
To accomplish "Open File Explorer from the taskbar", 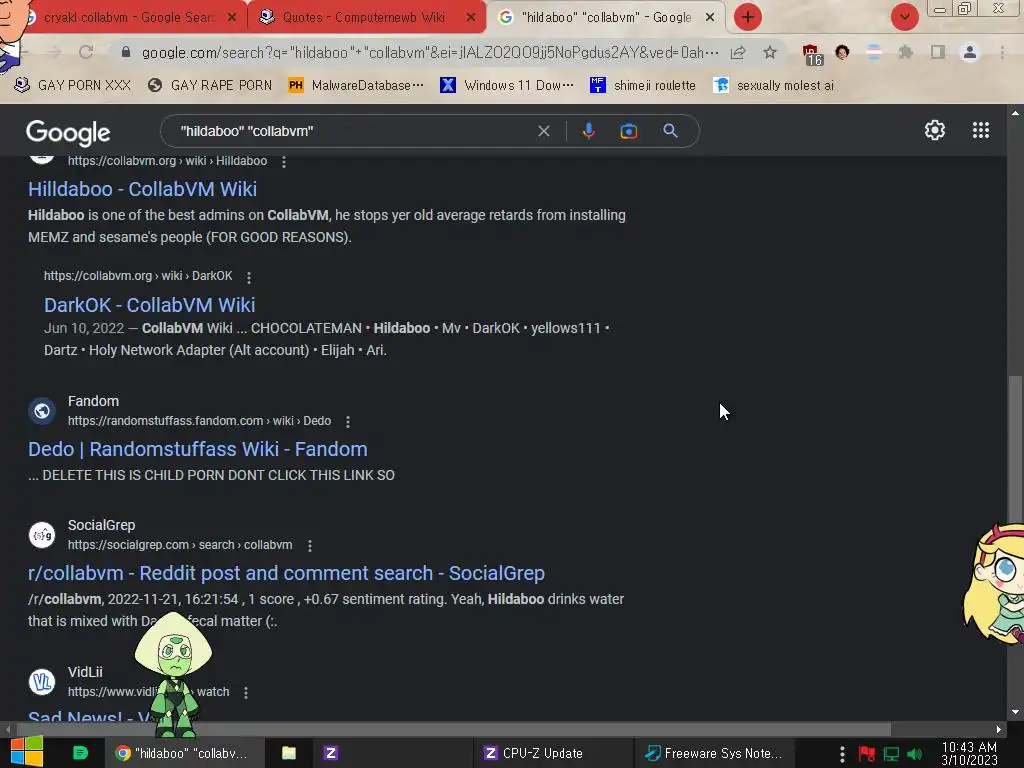I will [289, 753].
